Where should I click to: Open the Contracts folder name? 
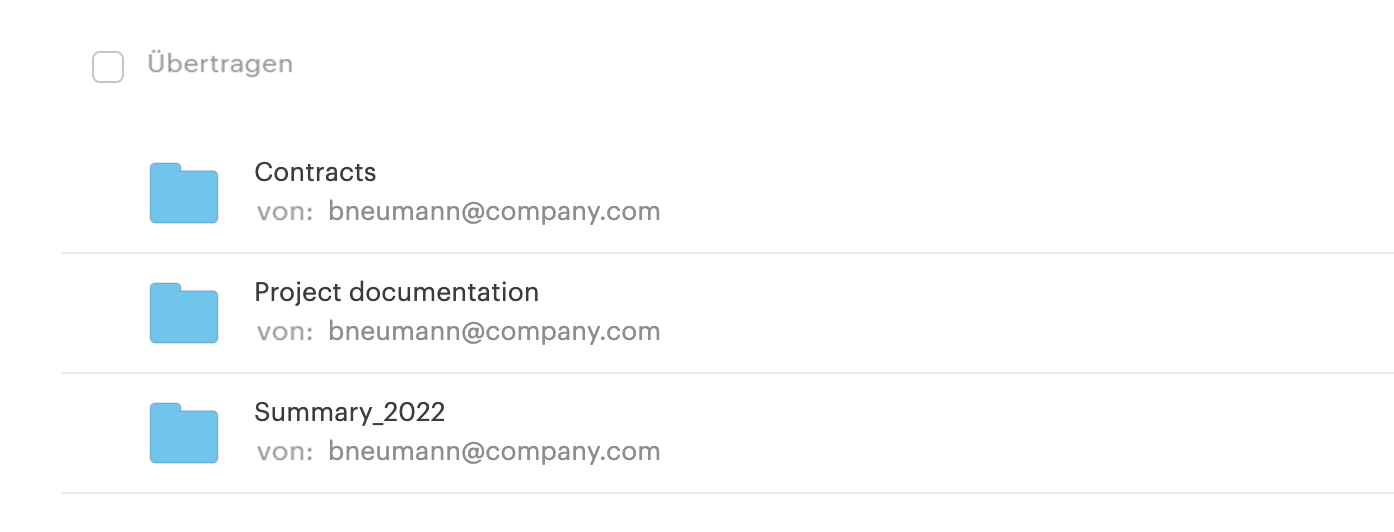coord(315,172)
